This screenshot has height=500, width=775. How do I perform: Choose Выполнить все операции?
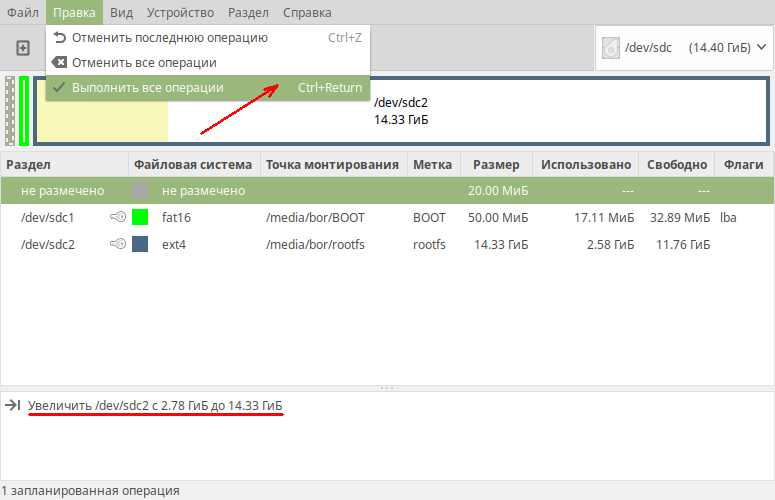pos(208,87)
